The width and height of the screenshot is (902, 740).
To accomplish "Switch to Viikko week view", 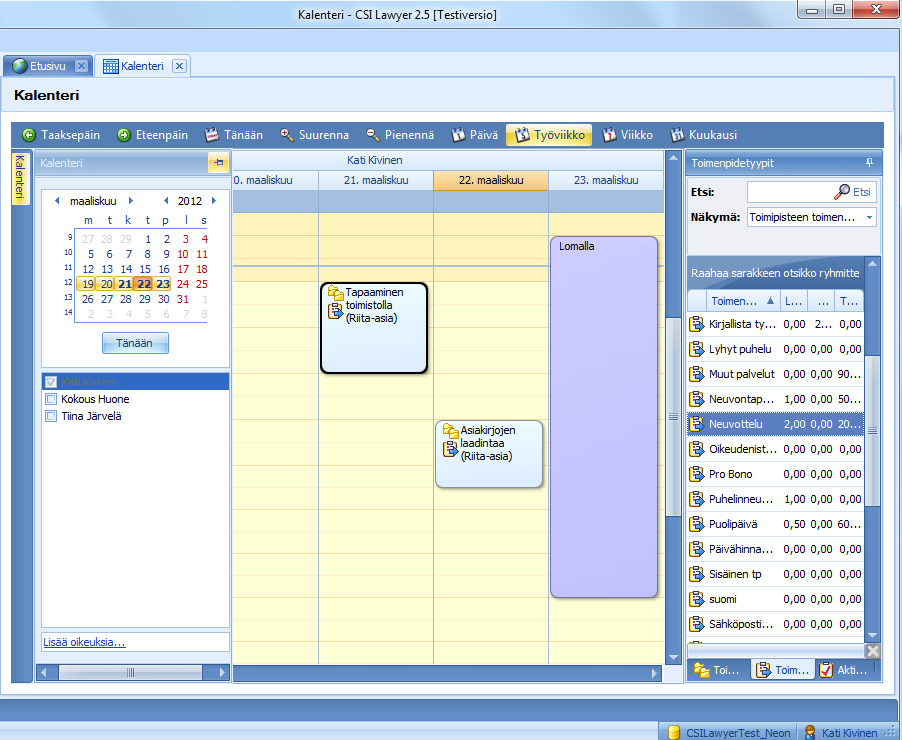I will tap(627, 135).
